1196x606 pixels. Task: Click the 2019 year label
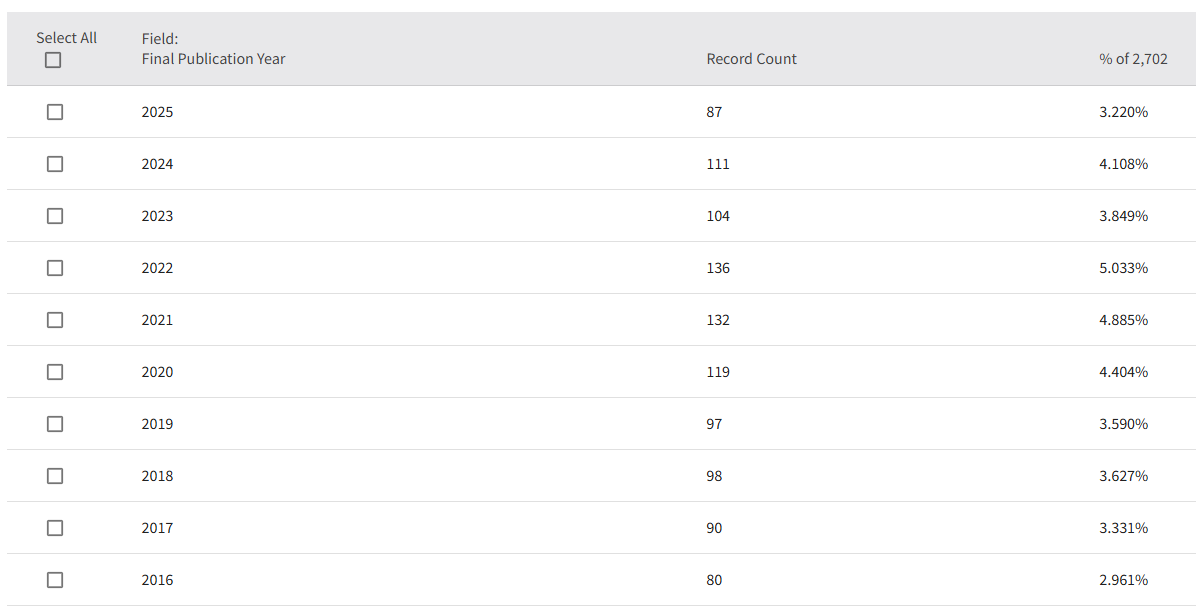[157, 424]
